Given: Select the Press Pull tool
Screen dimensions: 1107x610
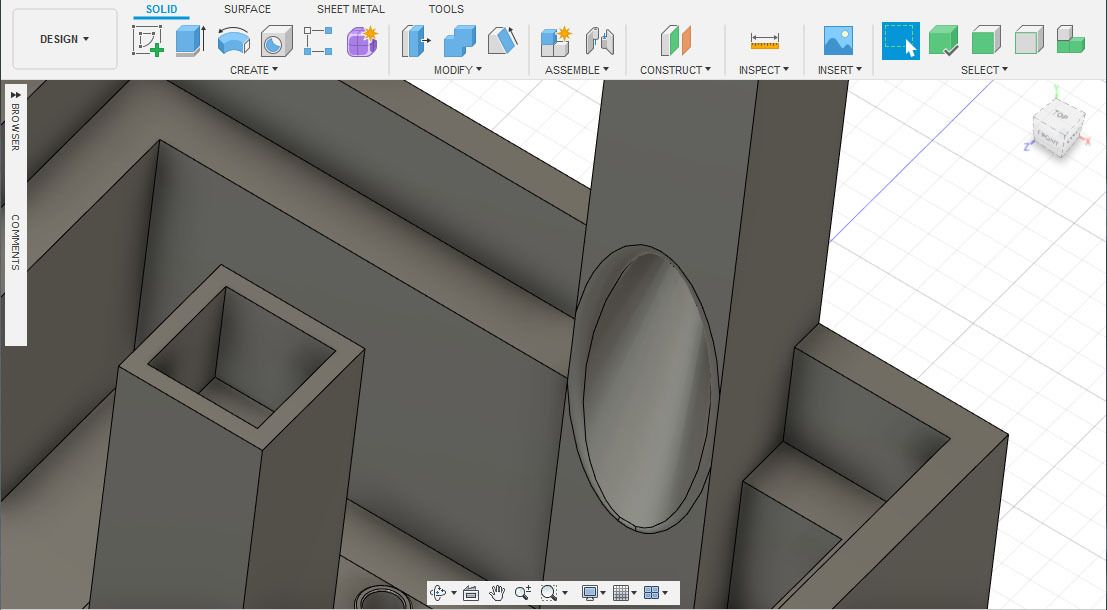Looking at the screenshot, I should [417, 41].
